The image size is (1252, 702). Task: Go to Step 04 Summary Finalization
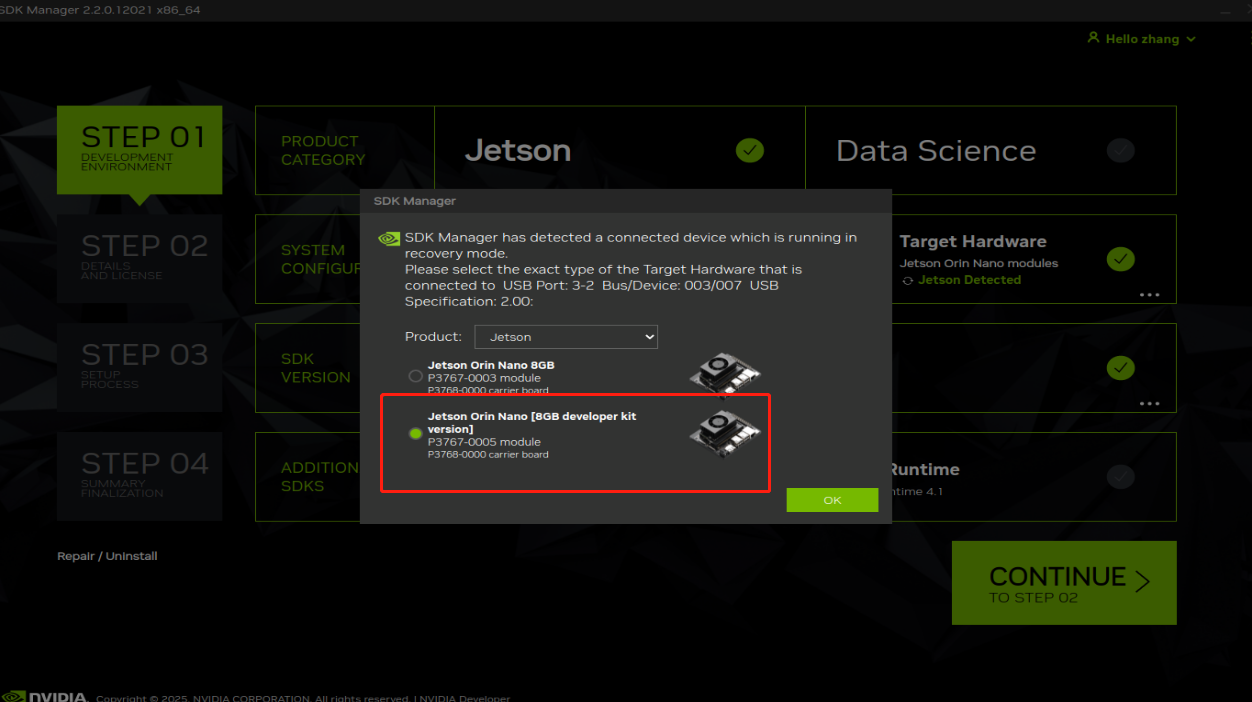pos(139,477)
